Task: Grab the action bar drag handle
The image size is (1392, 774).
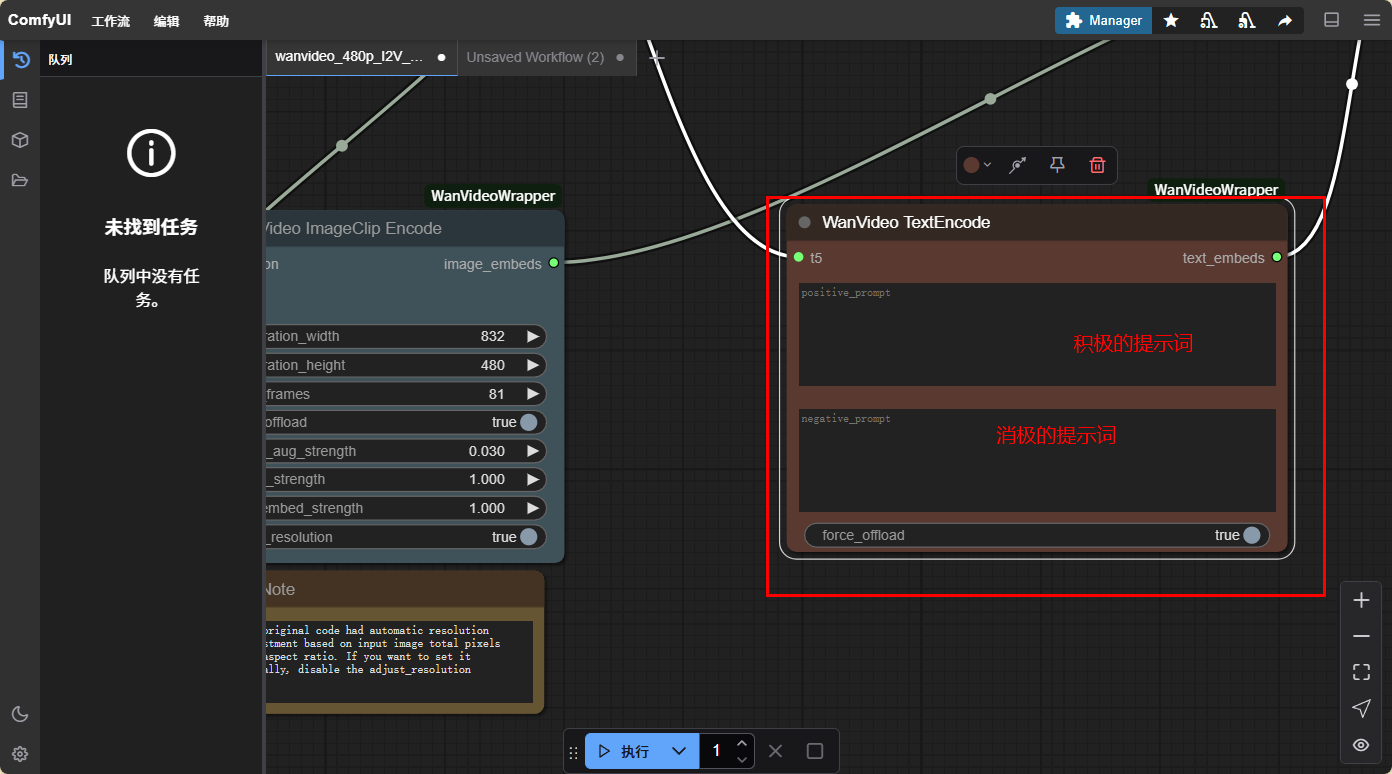Action: (x=573, y=752)
